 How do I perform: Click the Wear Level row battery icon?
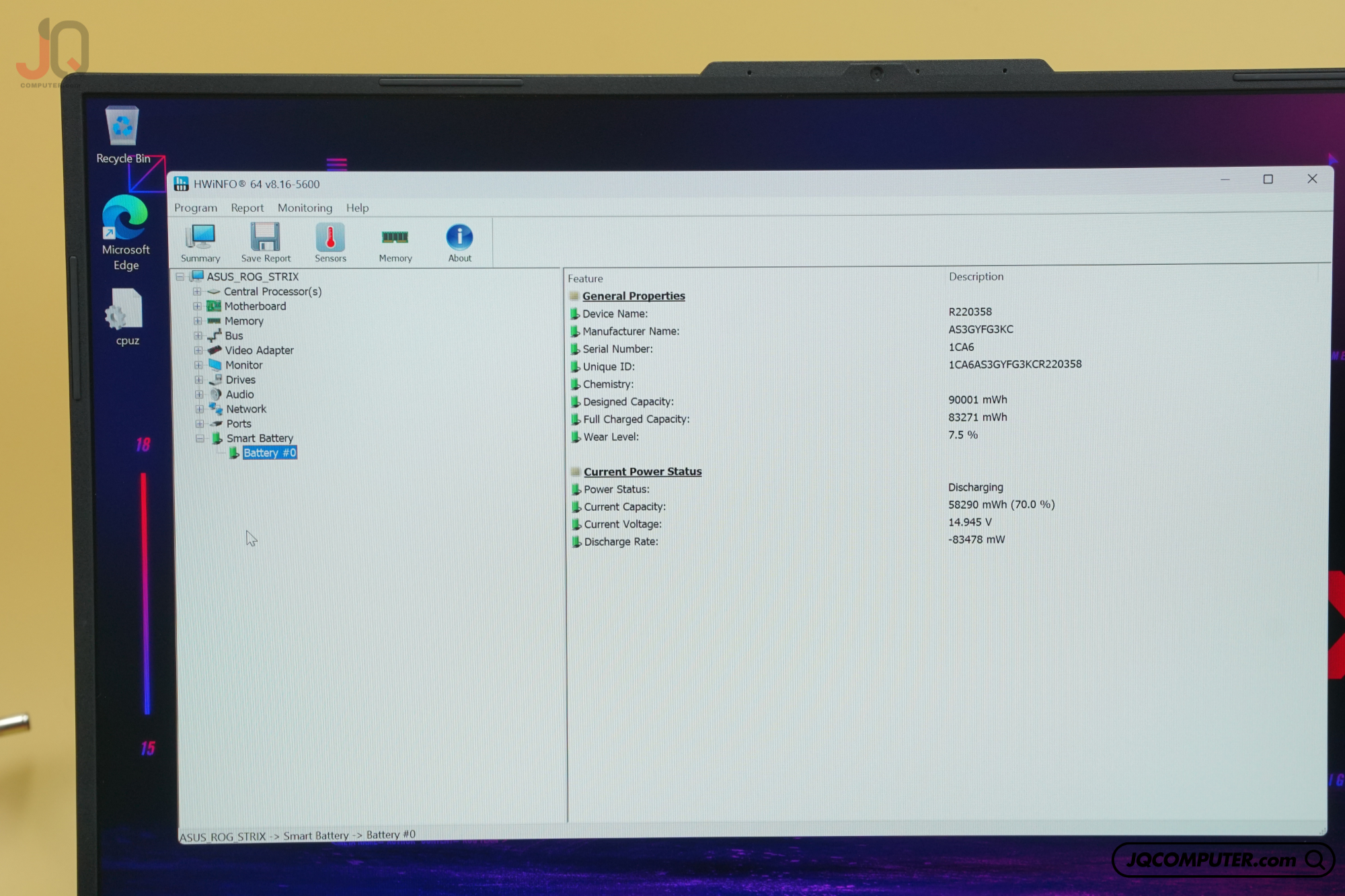[576, 437]
